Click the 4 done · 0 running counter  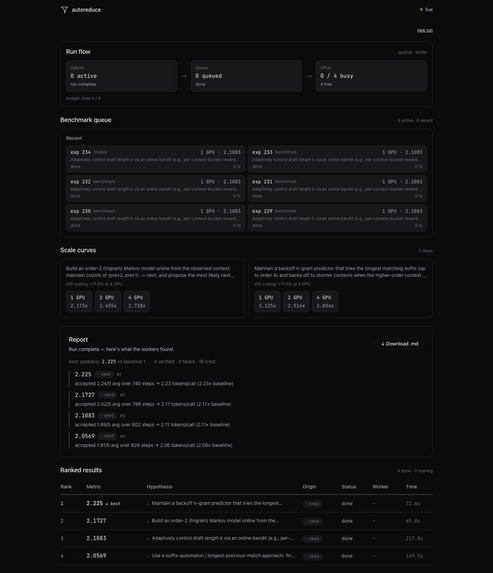[415, 471]
